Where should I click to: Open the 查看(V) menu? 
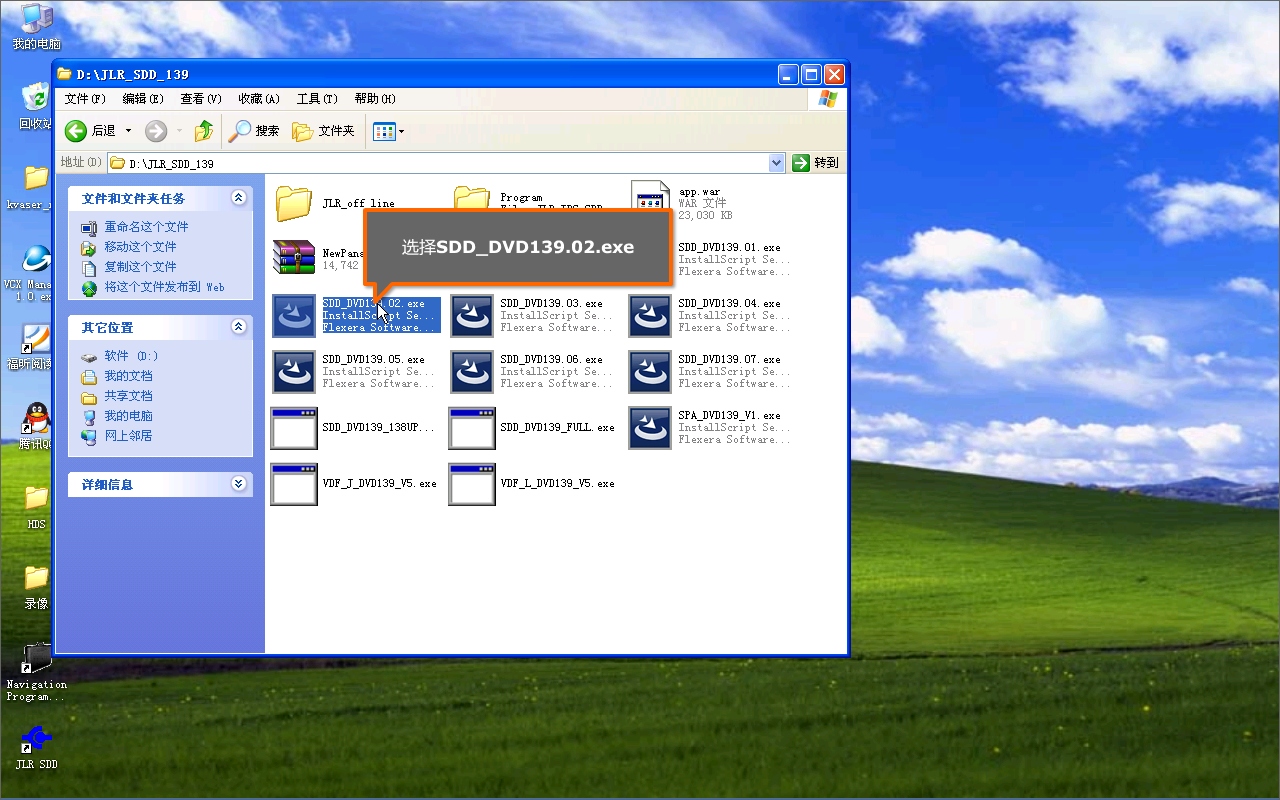point(201,99)
